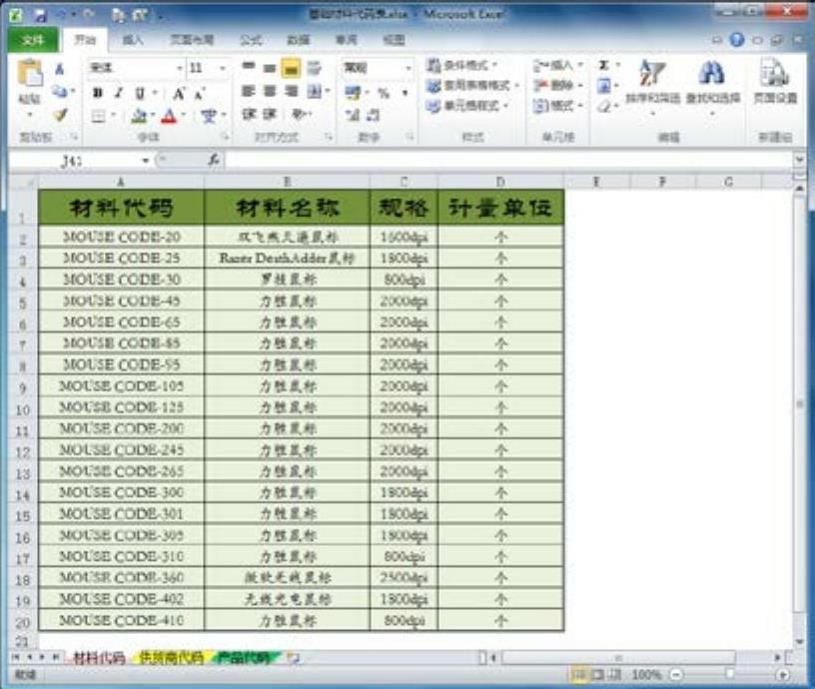Click the insert new worksheet icon

coord(294,659)
